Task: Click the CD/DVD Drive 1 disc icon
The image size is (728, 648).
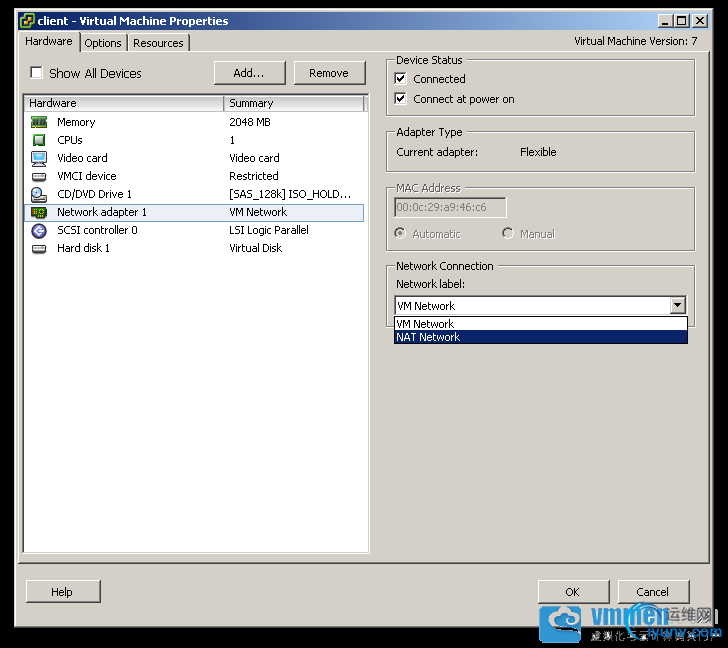Action: [x=39, y=194]
